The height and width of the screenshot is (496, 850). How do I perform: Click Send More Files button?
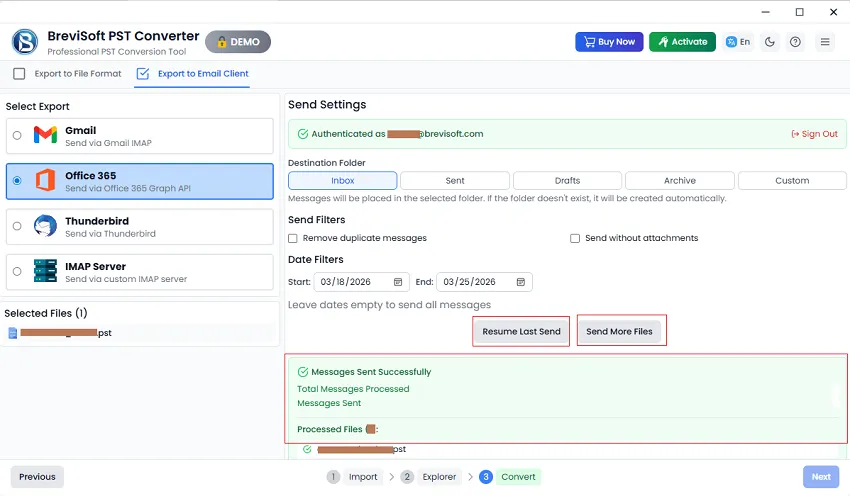tap(619, 331)
